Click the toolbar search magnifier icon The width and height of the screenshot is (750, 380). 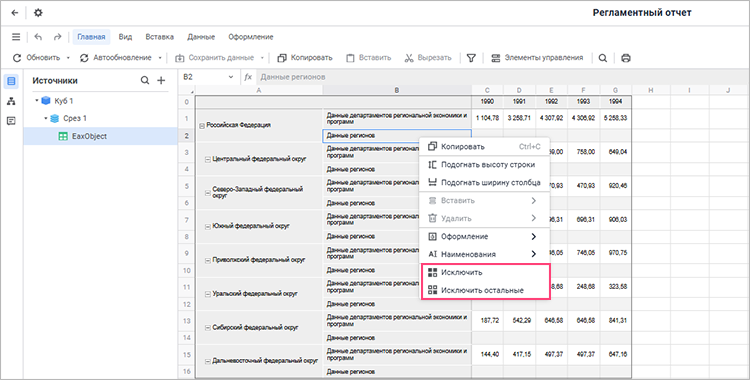603,58
